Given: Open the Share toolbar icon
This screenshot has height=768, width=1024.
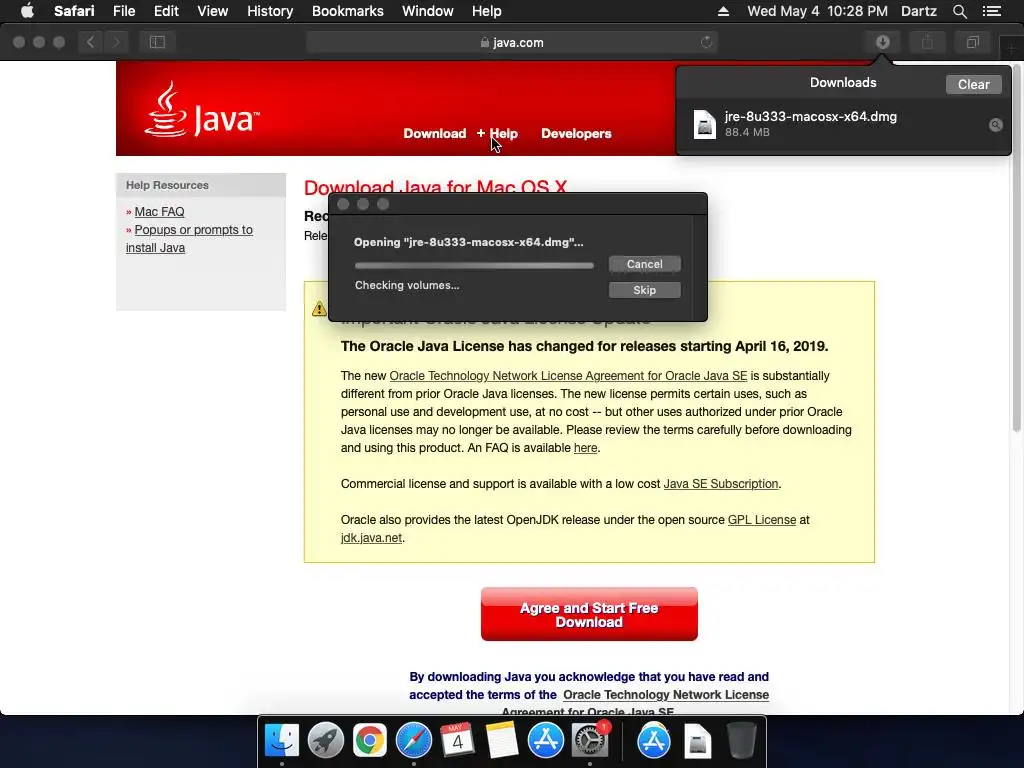Looking at the screenshot, I should click(x=927, y=42).
